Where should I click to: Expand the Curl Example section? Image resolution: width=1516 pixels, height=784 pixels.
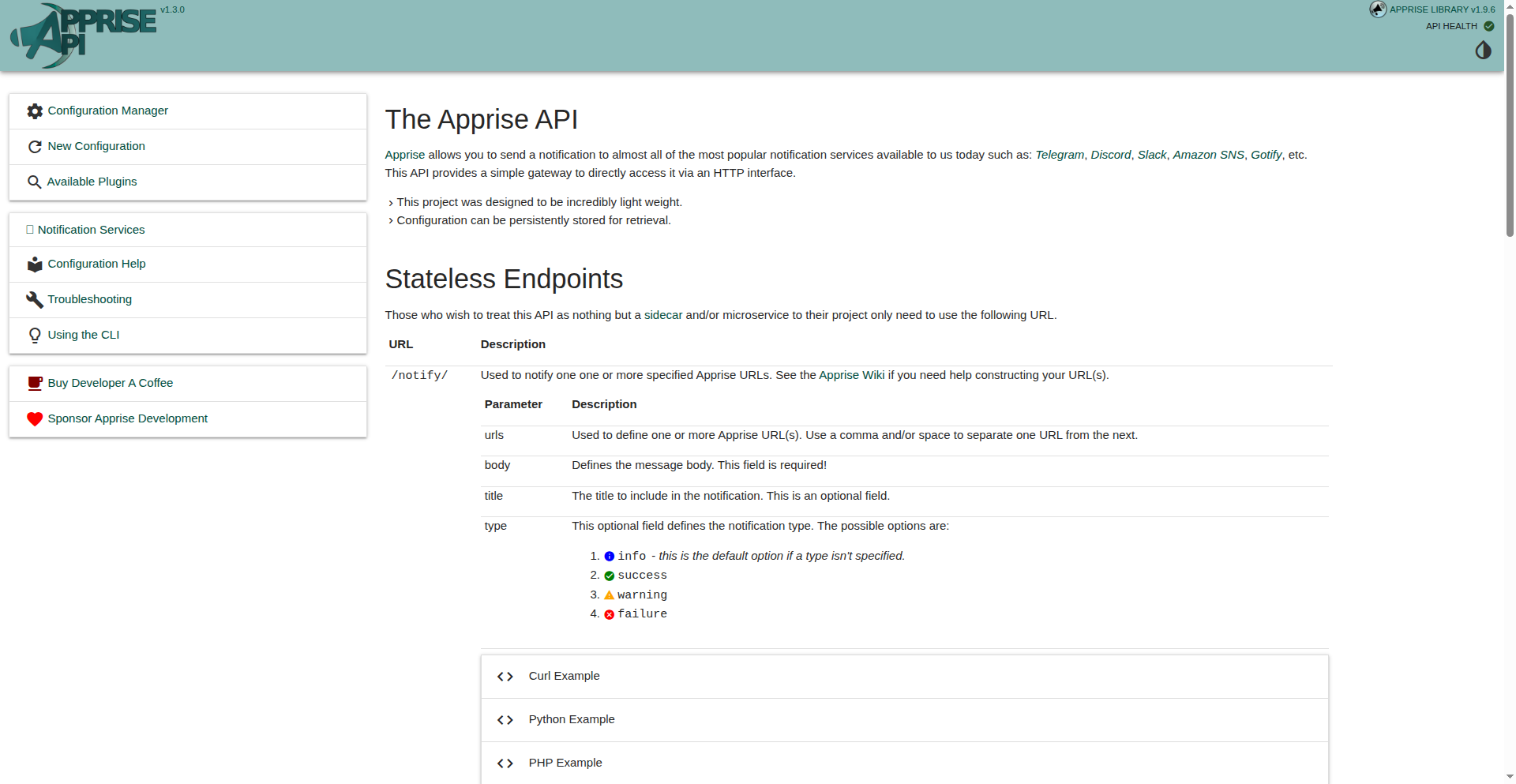click(564, 677)
